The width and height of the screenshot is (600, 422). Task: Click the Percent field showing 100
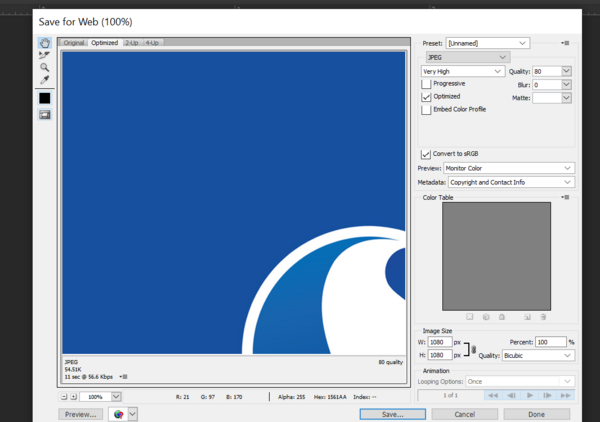[551, 342]
